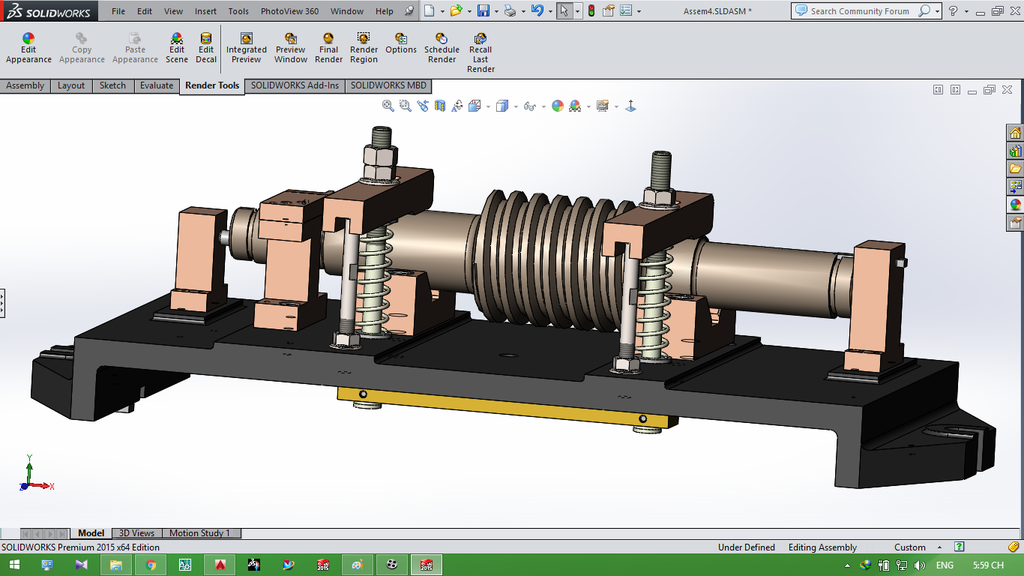Open the File Explorer task pane tab

click(1015, 168)
